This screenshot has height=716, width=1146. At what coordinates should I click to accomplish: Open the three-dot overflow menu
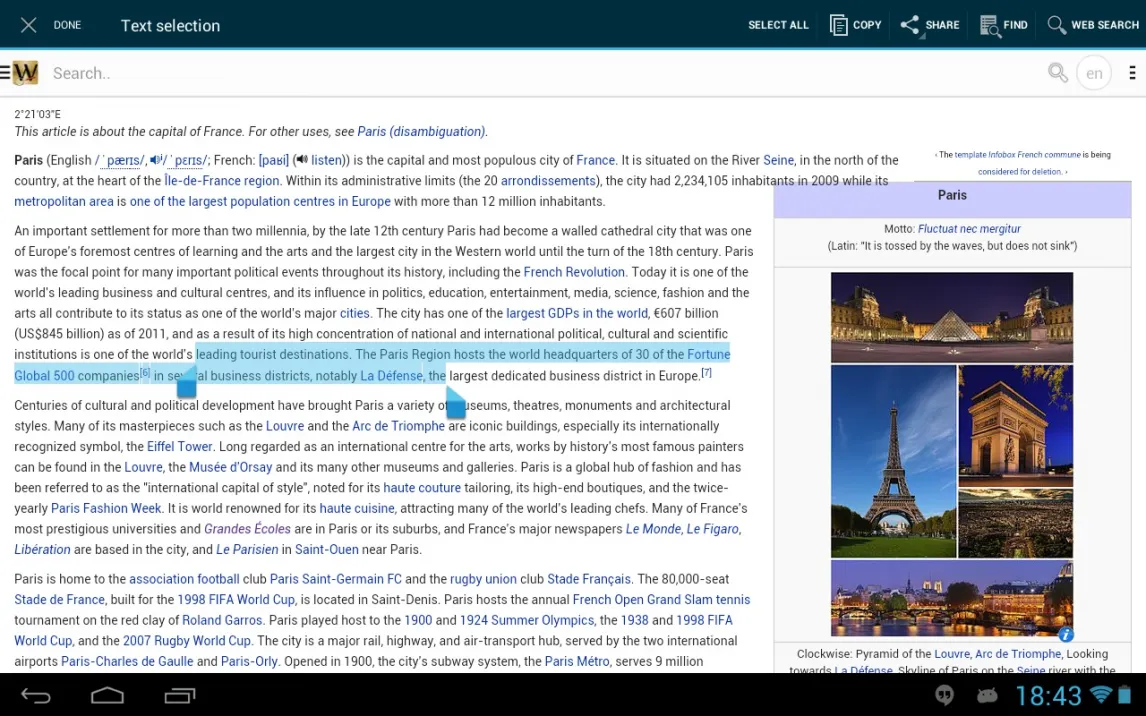[x=1132, y=72]
